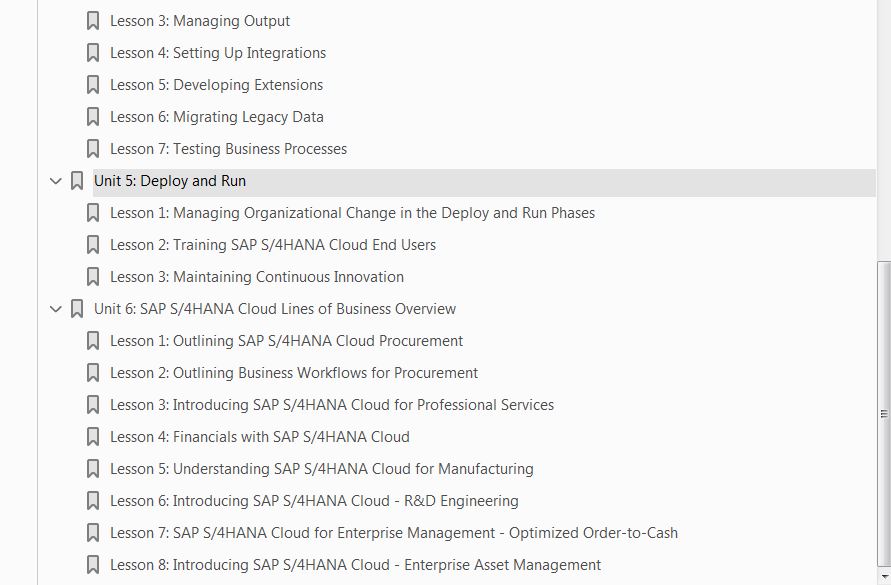This screenshot has height=585, width=891.
Task: Open Lesson 1: Outlining SAP S/4HANA Cloud Procurement
Action: 286,341
